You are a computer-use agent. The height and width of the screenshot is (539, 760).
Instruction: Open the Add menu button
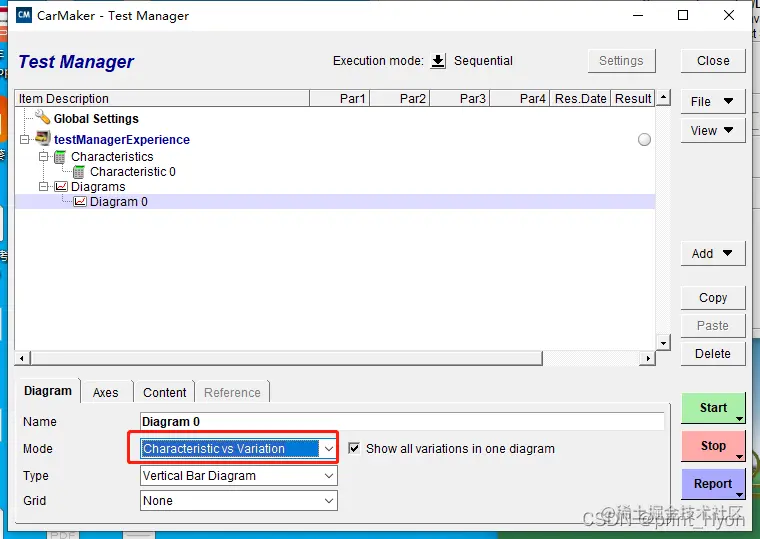coord(712,254)
